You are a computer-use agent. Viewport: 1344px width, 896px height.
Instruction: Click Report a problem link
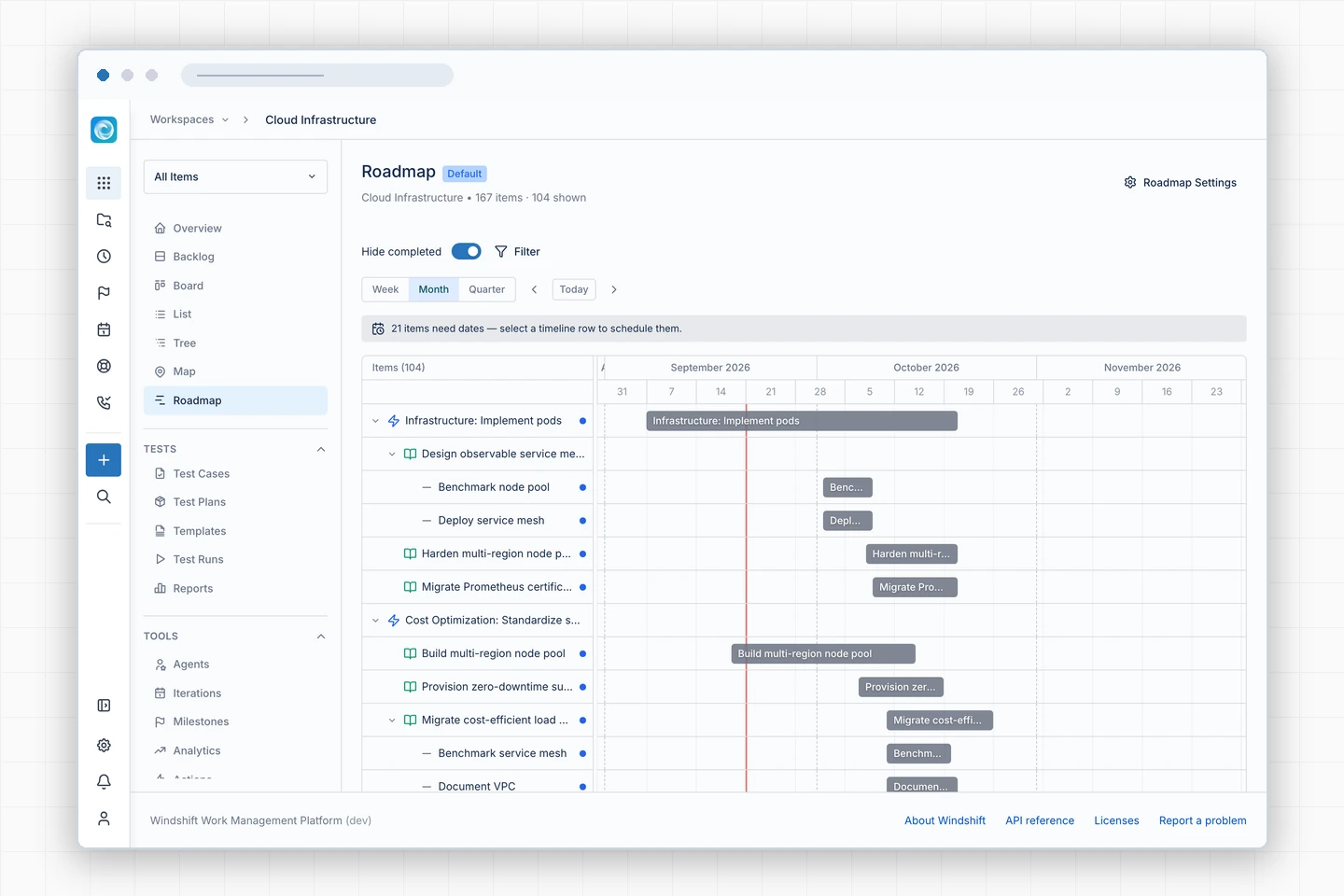[1202, 821]
